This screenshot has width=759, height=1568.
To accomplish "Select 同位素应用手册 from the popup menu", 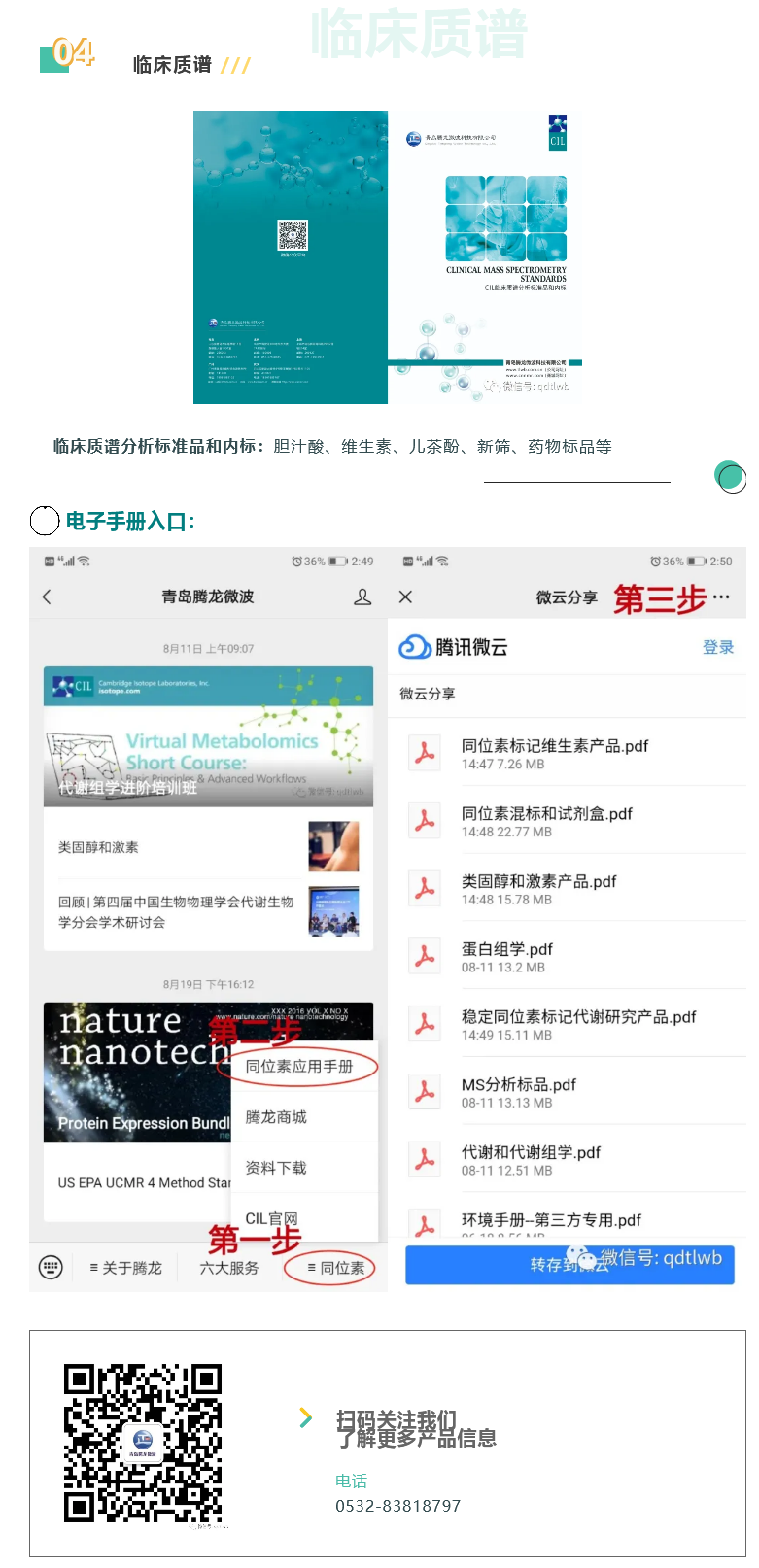I will (299, 1067).
